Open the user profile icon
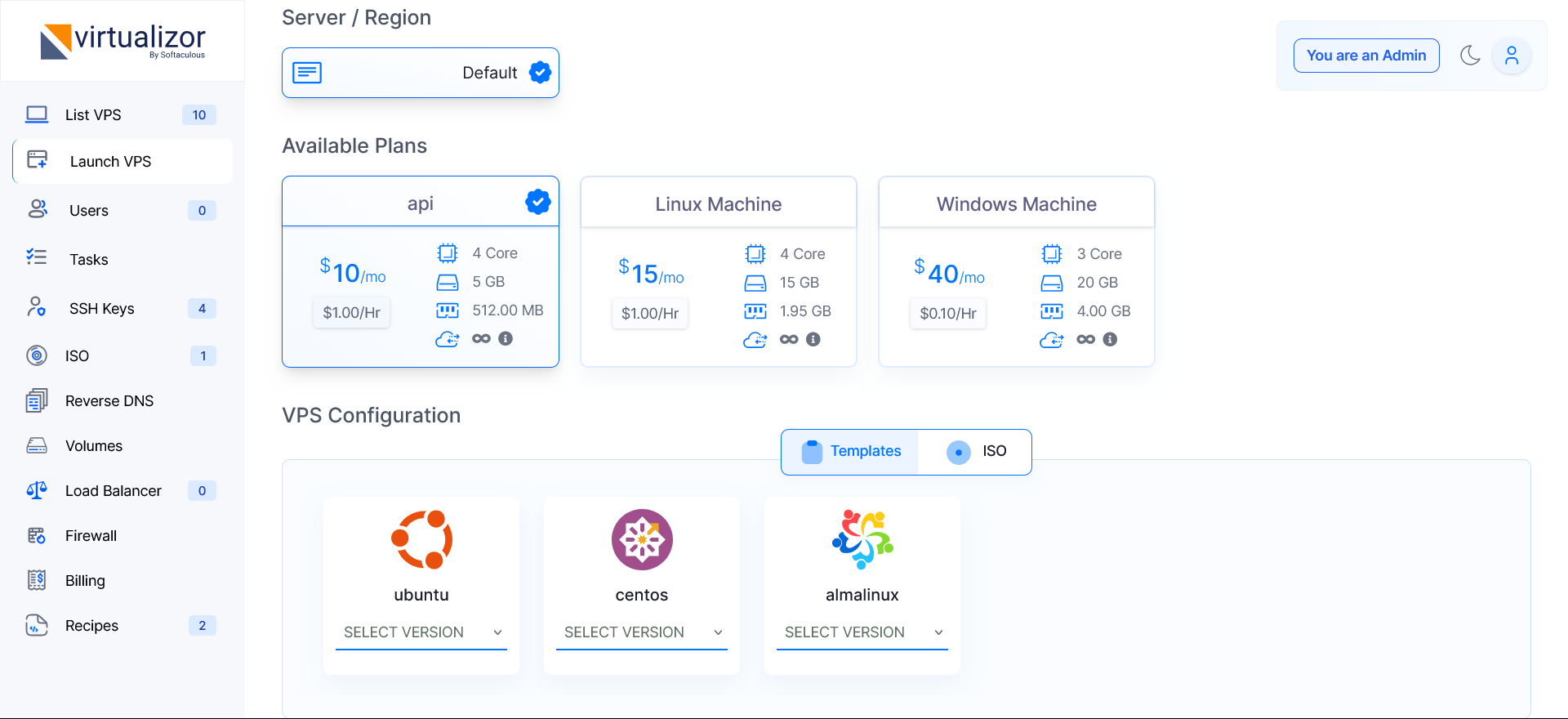Viewport: 1568px width, 719px height. [x=1511, y=56]
